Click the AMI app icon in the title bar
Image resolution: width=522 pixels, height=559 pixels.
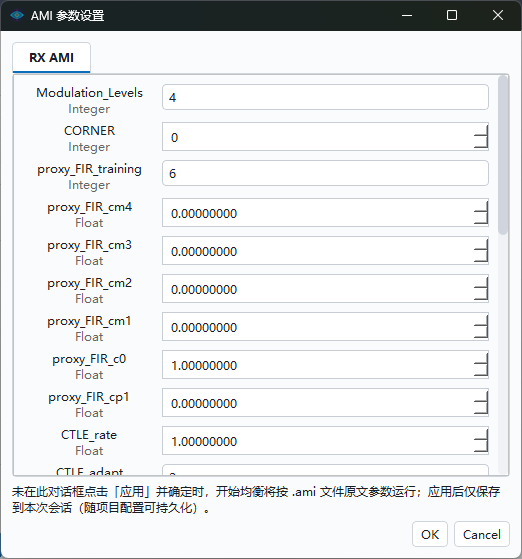(x=17, y=15)
